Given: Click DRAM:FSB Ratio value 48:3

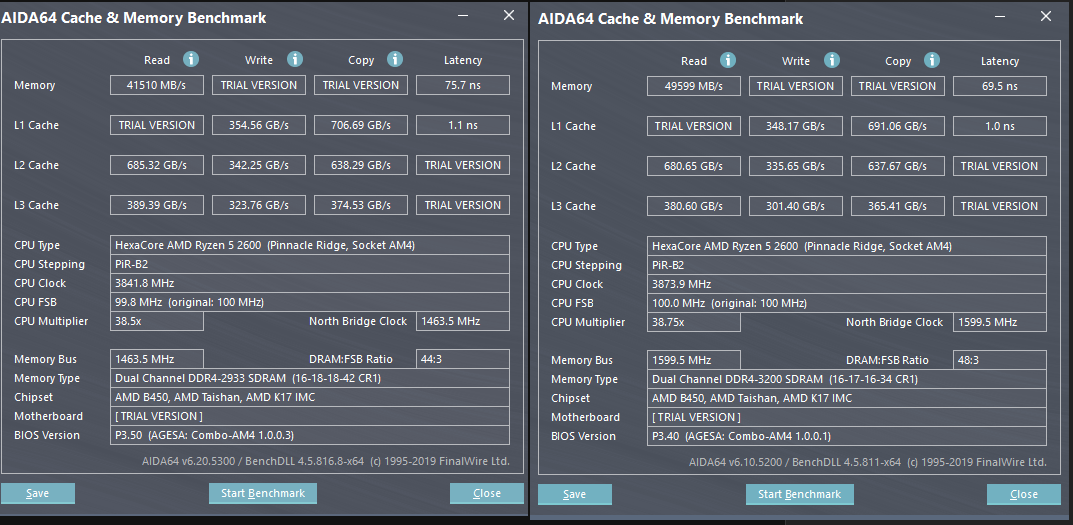Looking at the screenshot, I should 1000,360.
